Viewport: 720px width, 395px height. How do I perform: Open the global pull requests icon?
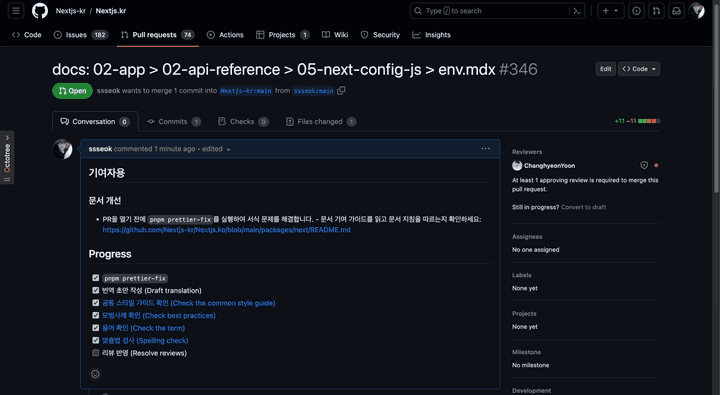pos(657,11)
